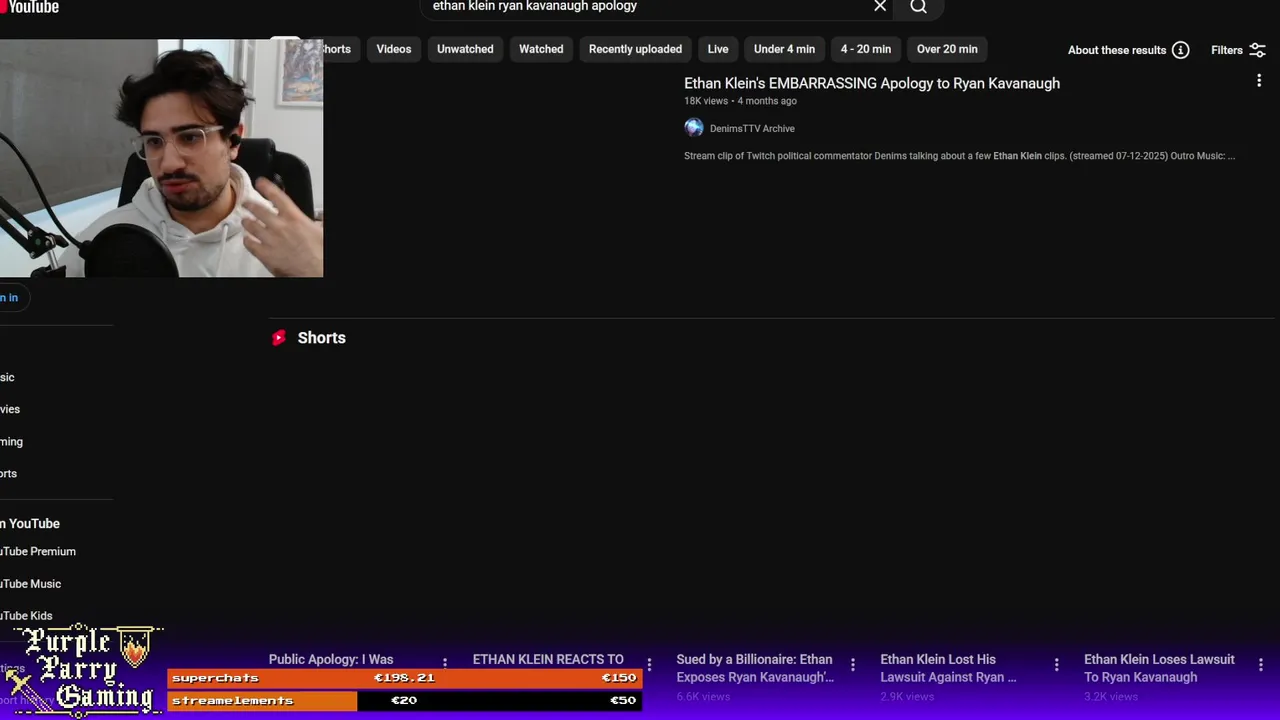
Task: Clear the search box with the X icon
Action: [x=880, y=6]
